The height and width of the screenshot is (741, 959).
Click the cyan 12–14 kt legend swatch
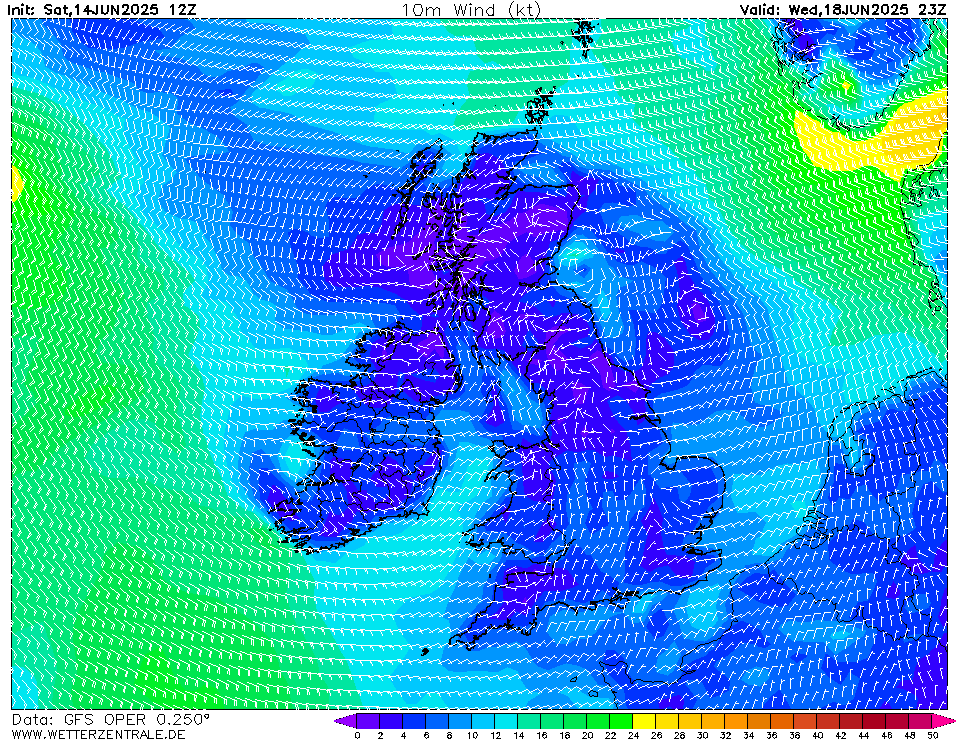pos(506,721)
